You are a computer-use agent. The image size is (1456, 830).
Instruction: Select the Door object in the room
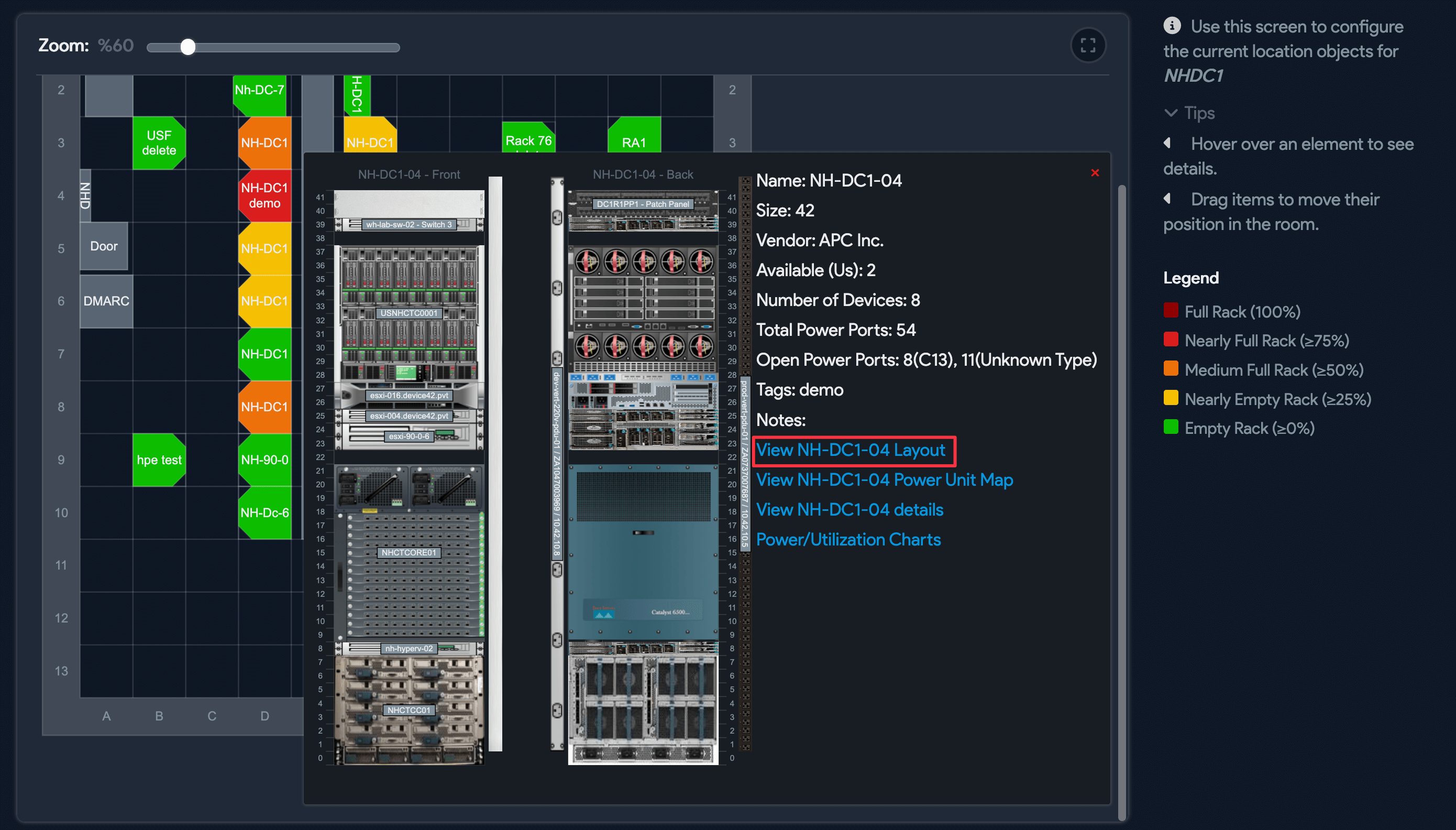point(104,246)
